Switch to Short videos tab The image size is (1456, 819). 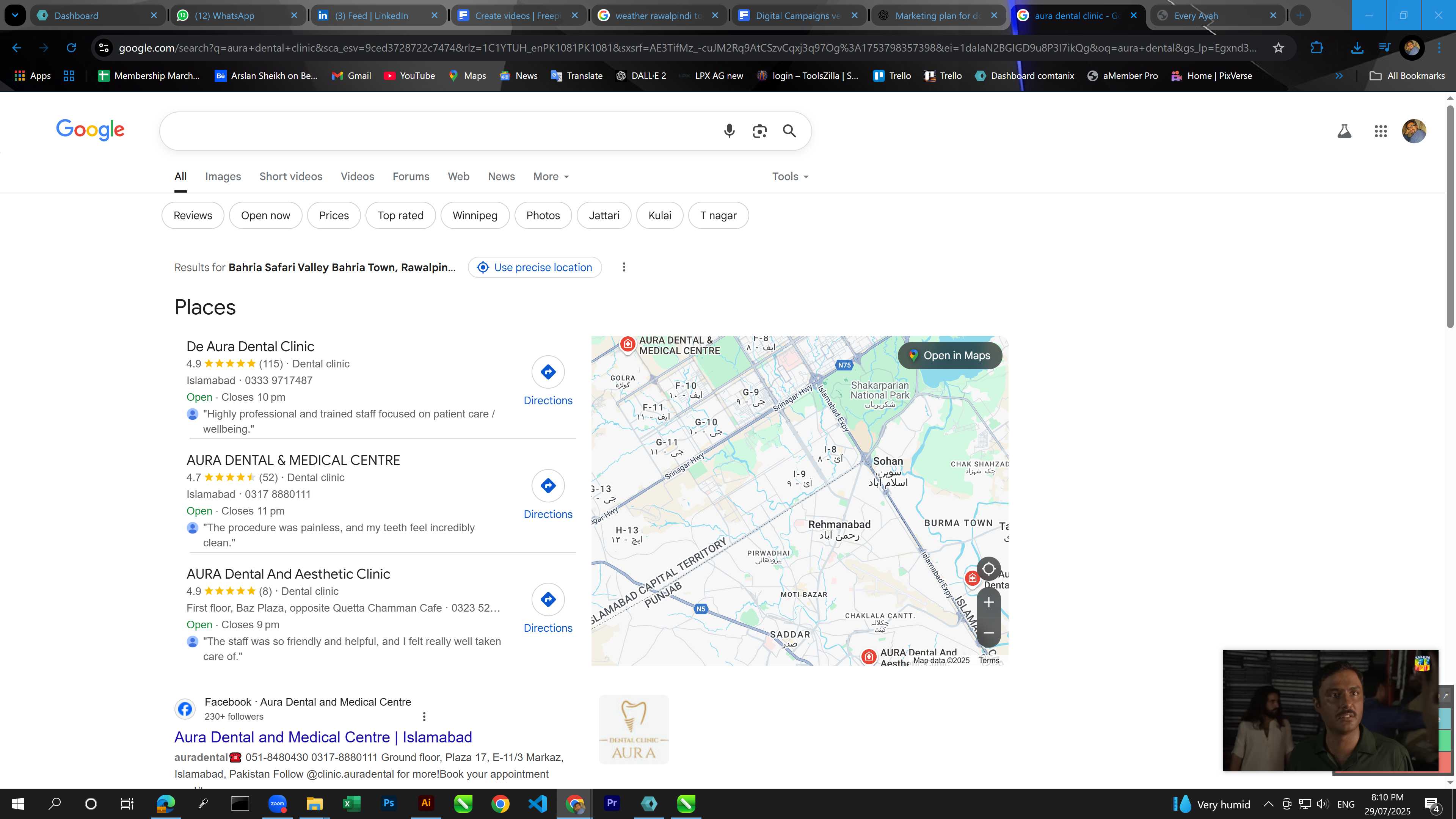(x=290, y=177)
